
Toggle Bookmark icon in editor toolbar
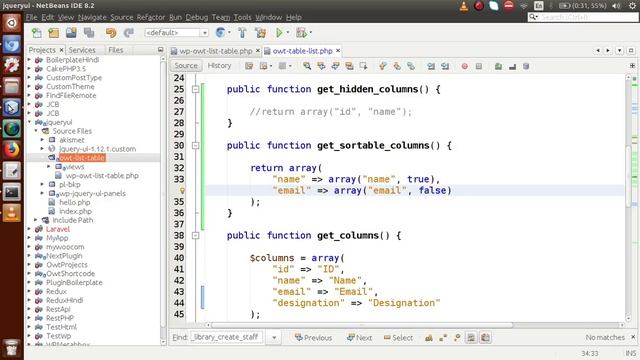pyautogui.click(x=411, y=66)
